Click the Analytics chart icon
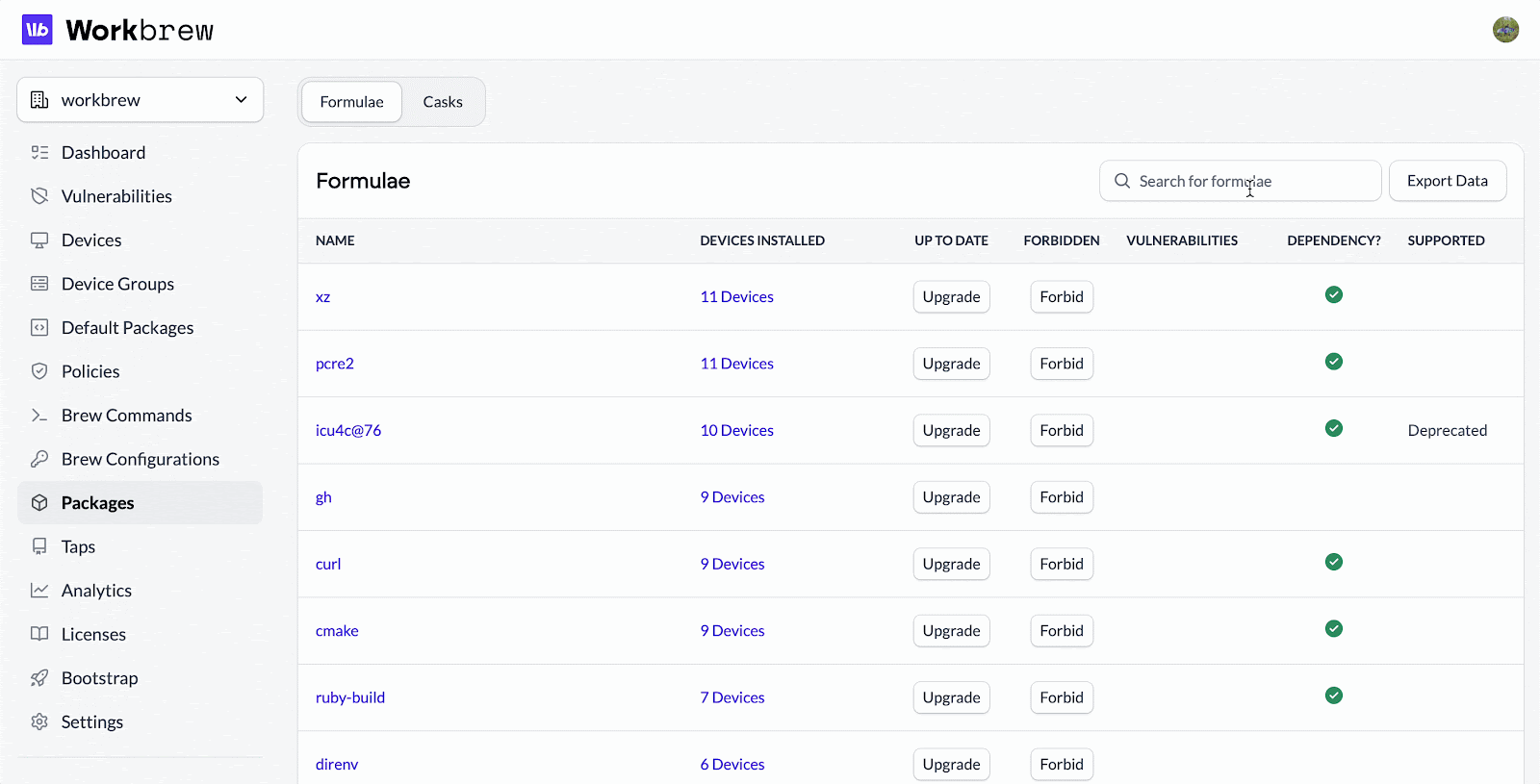 coord(39,591)
